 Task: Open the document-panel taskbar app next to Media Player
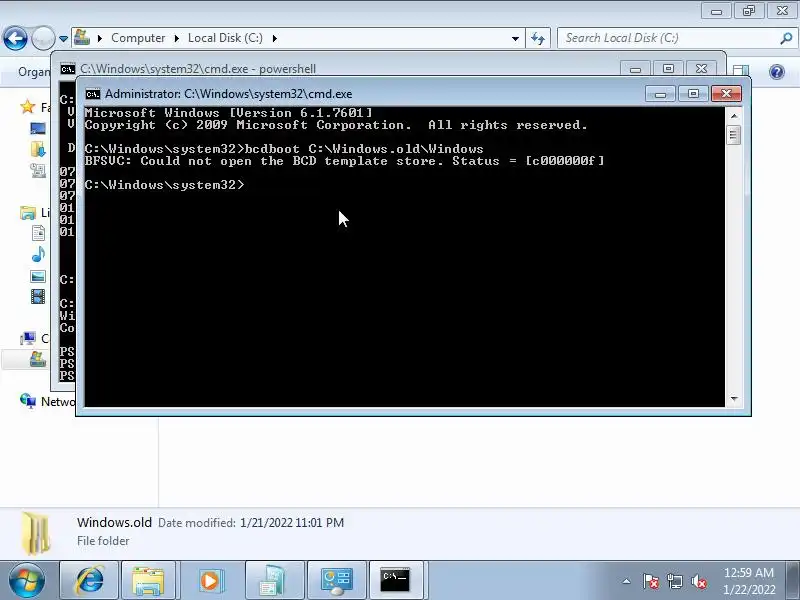pyautogui.click(x=274, y=580)
